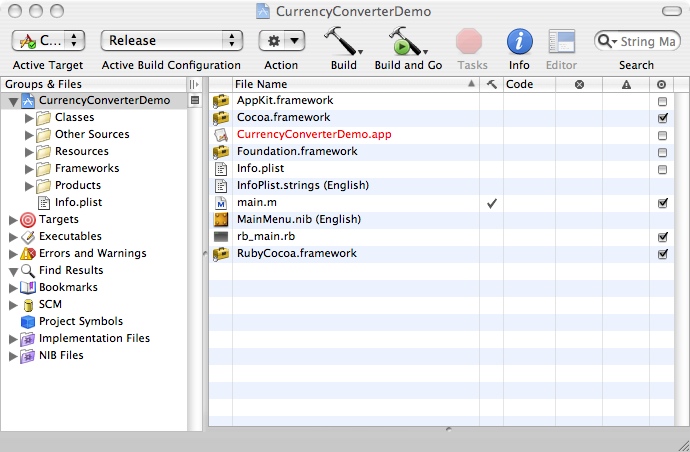Open the Action gear menu
The image size is (690, 452).
[282, 41]
